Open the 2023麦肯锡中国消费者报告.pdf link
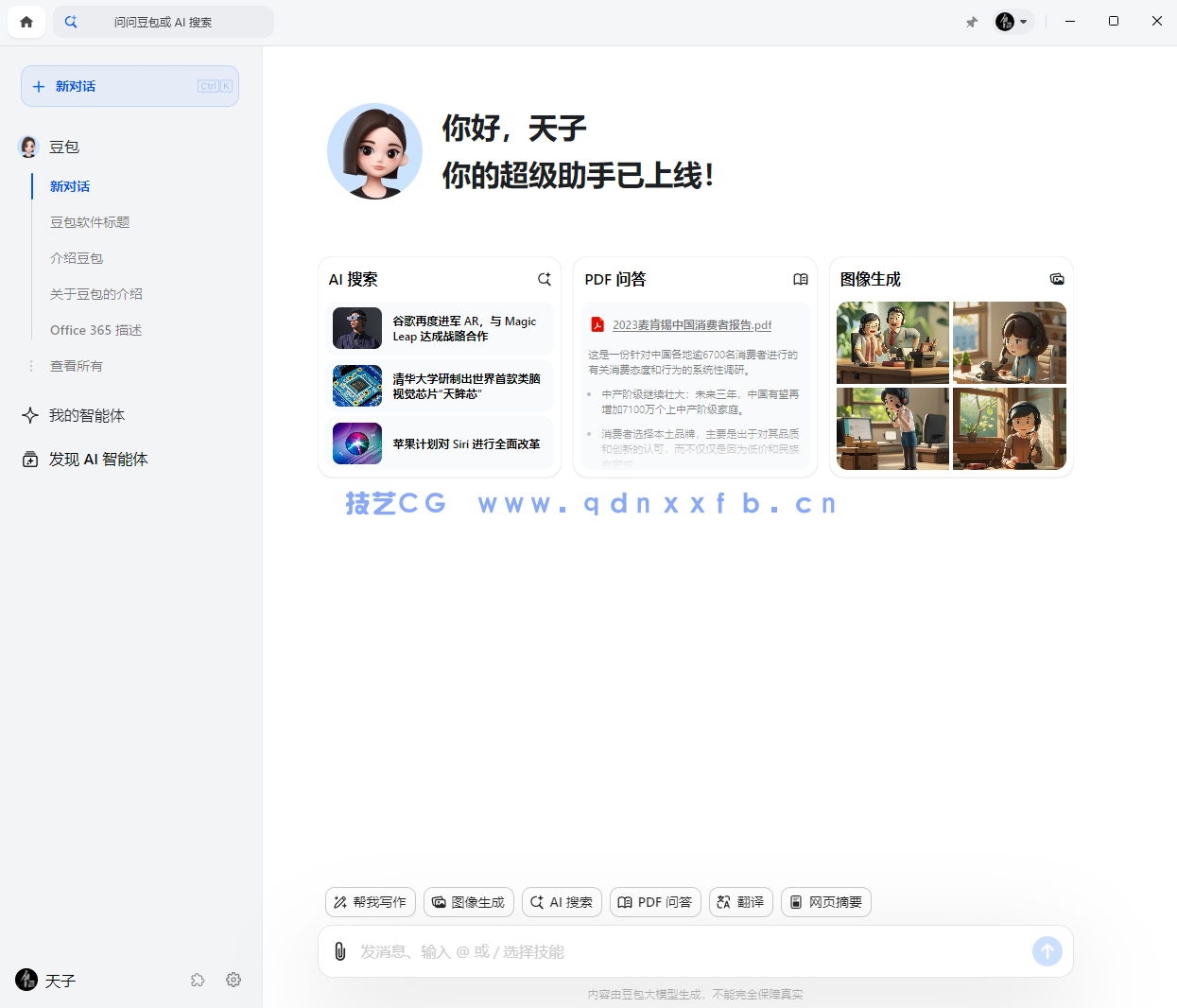The height and width of the screenshot is (1008, 1177). pyautogui.click(x=691, y=324)
